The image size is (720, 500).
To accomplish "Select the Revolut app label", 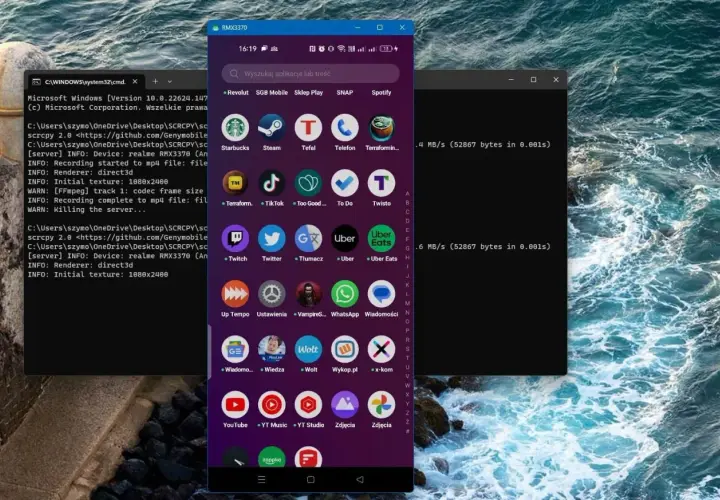I will (236, 92).
